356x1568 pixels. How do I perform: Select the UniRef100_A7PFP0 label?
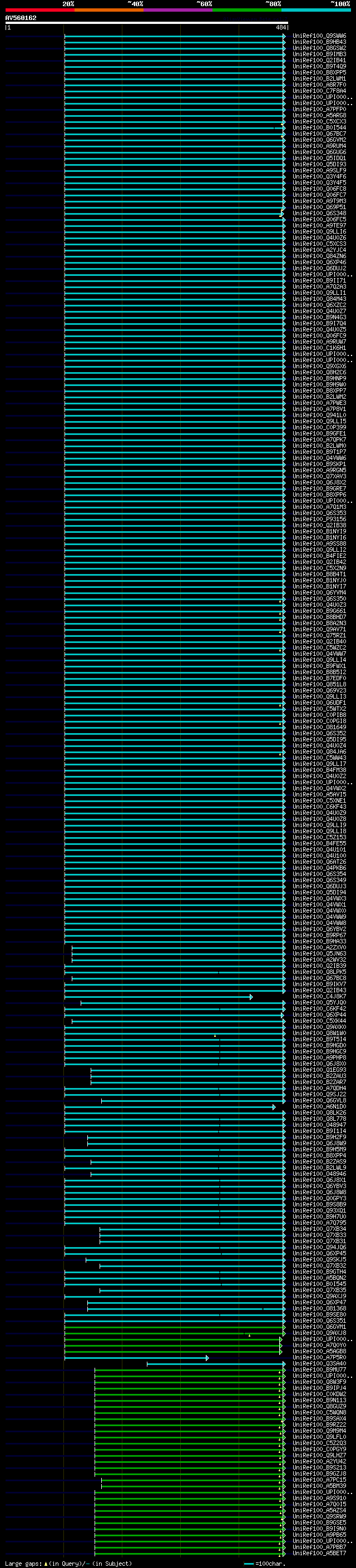(x=319, y=110)
